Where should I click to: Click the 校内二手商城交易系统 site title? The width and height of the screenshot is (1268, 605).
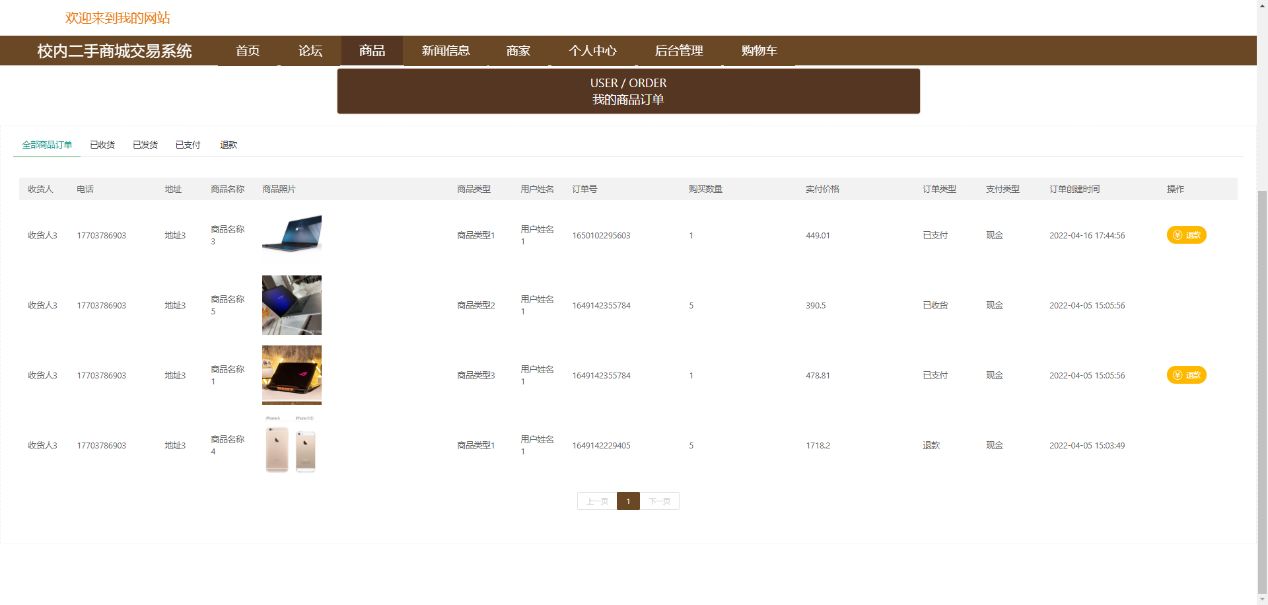point(115,51)
